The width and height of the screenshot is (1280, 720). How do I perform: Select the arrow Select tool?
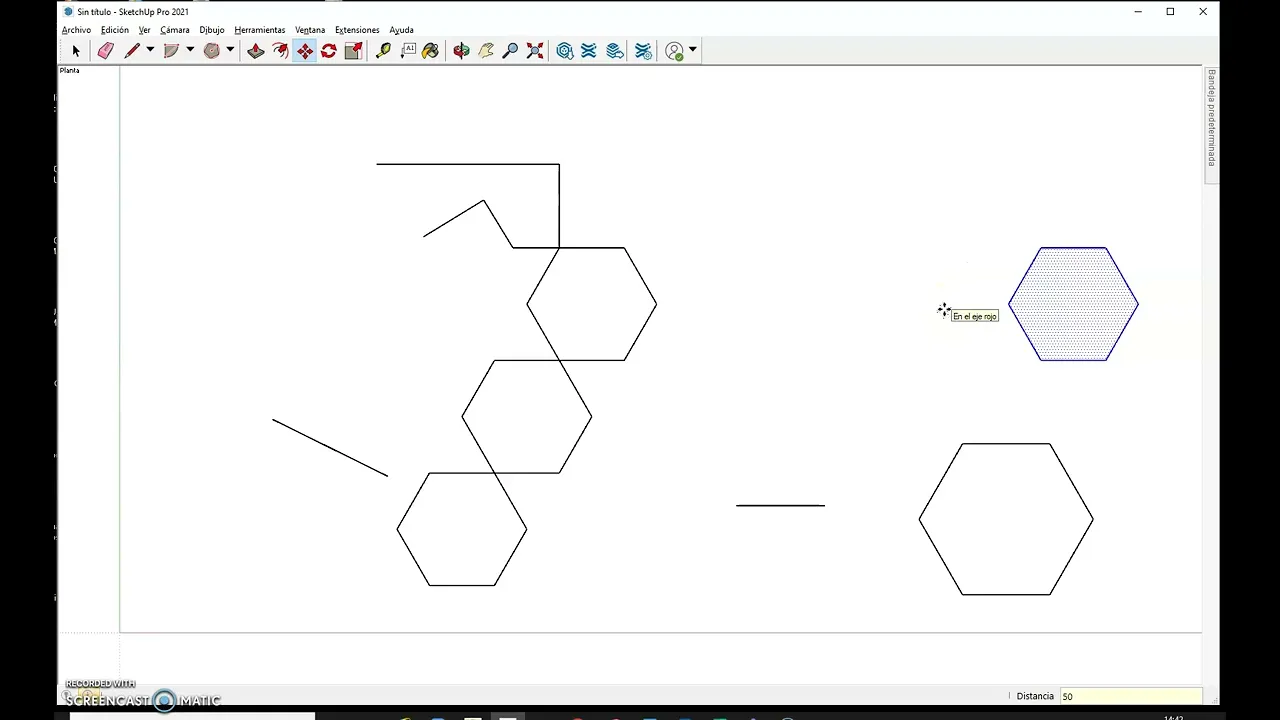click(76, 51)
